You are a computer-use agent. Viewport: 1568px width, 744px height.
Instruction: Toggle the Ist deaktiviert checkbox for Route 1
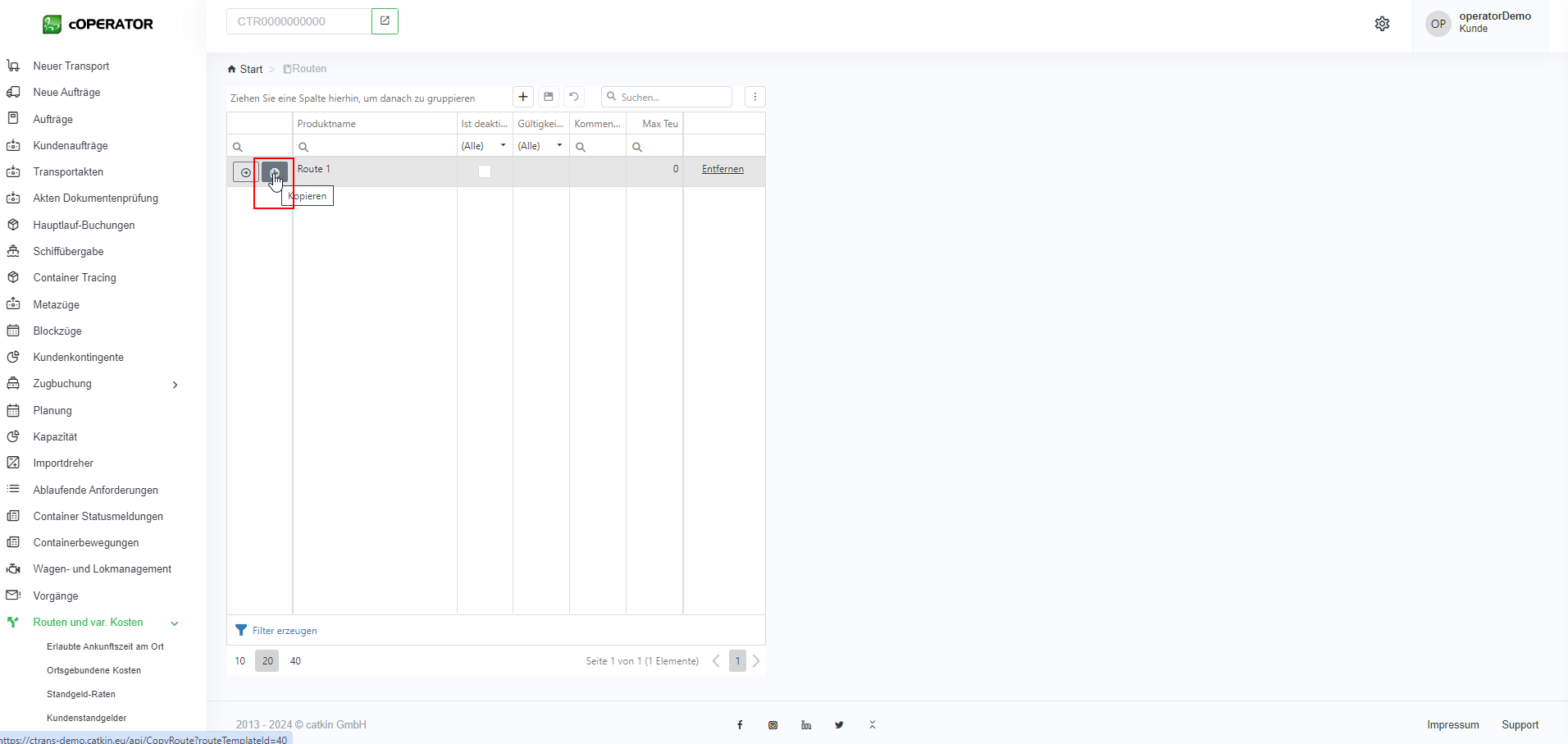[485, 171]
